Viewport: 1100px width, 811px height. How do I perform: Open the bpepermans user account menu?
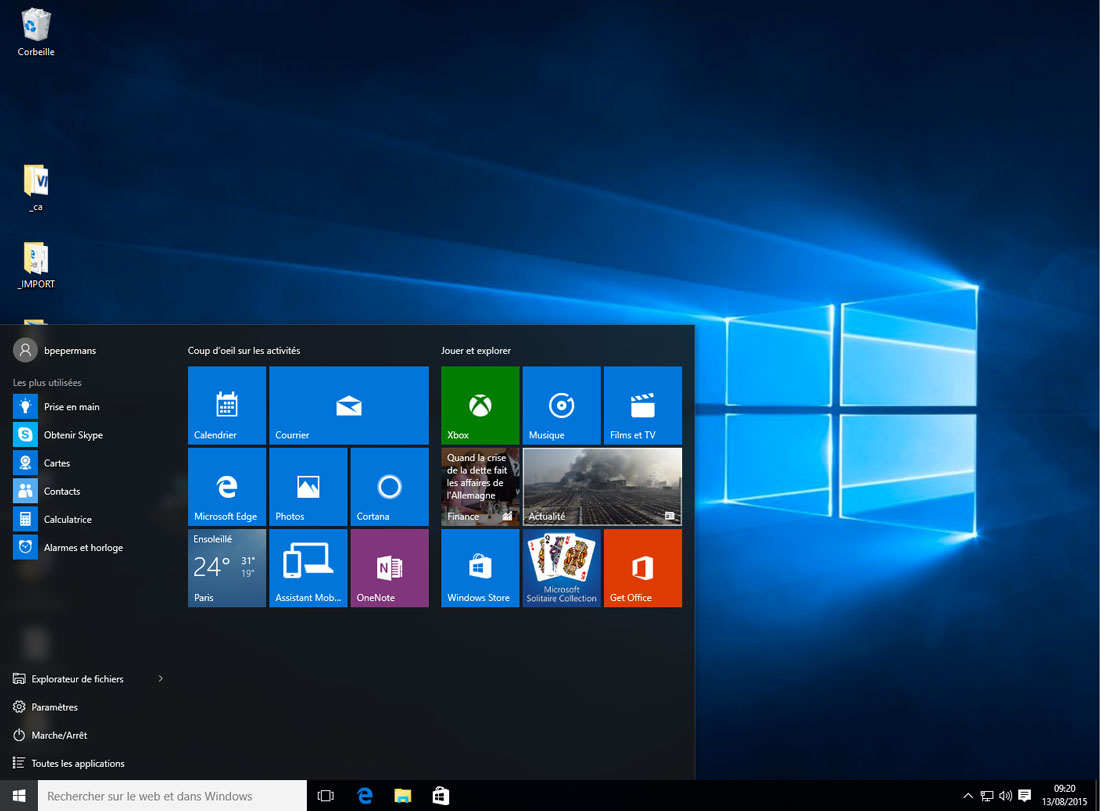click(55, 350)
